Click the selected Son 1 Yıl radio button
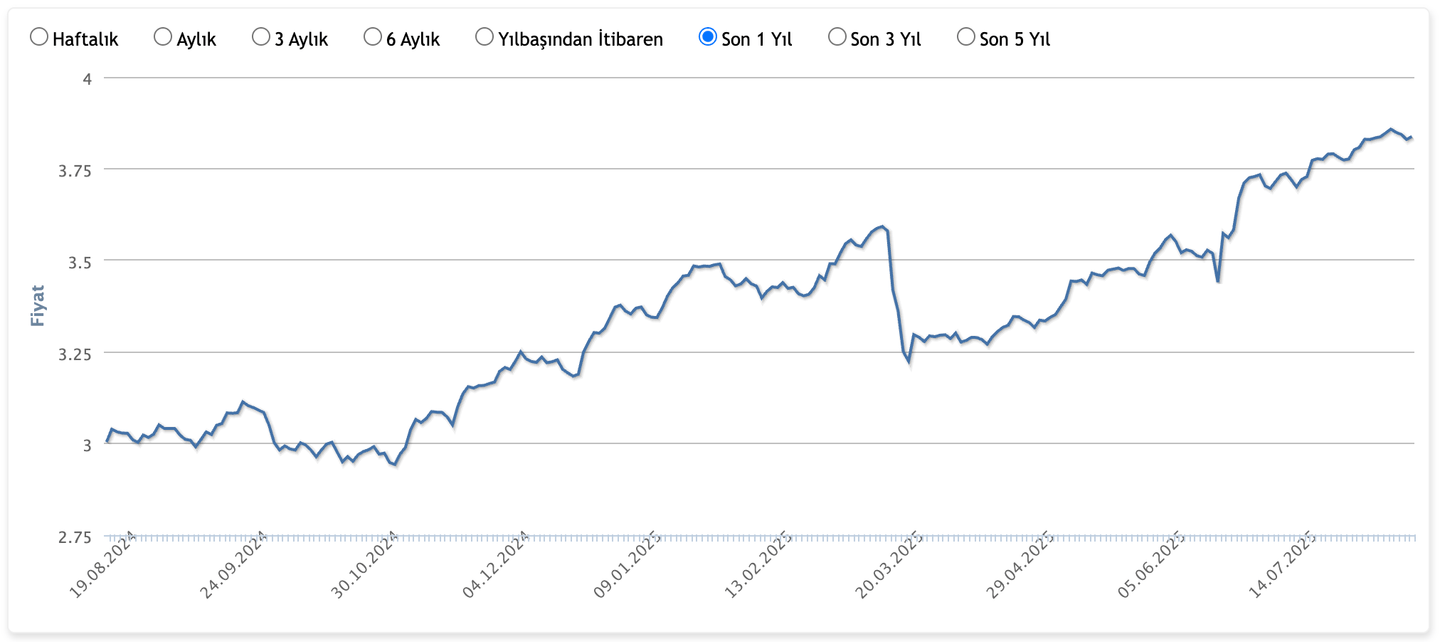Screen dimensions: 1440x642 pyautogui.click(x=708, y=35)
